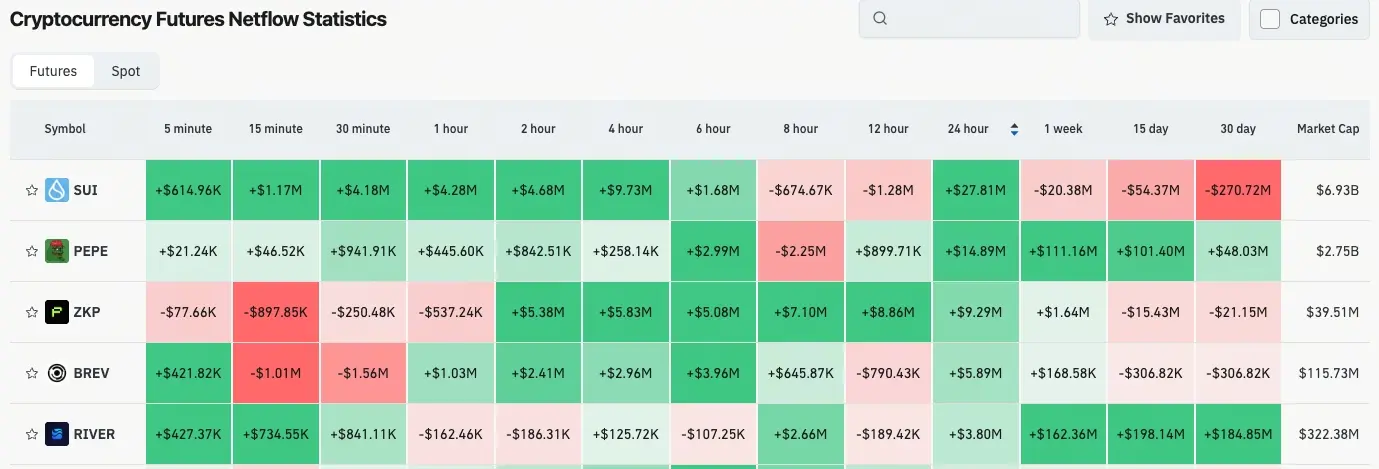This screenshot has height=469, width=1379.
Task: Open the BREV symbol link
Action: tap(92, 373)
